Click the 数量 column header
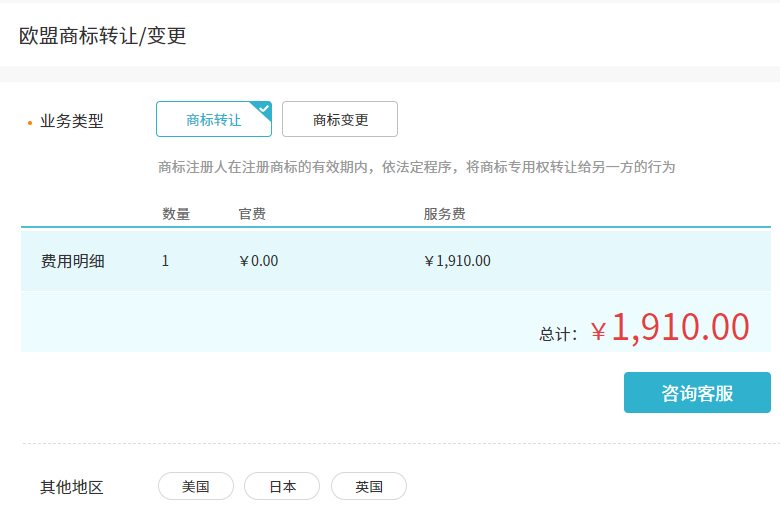 pyautogui.click(x=176, y=214)
